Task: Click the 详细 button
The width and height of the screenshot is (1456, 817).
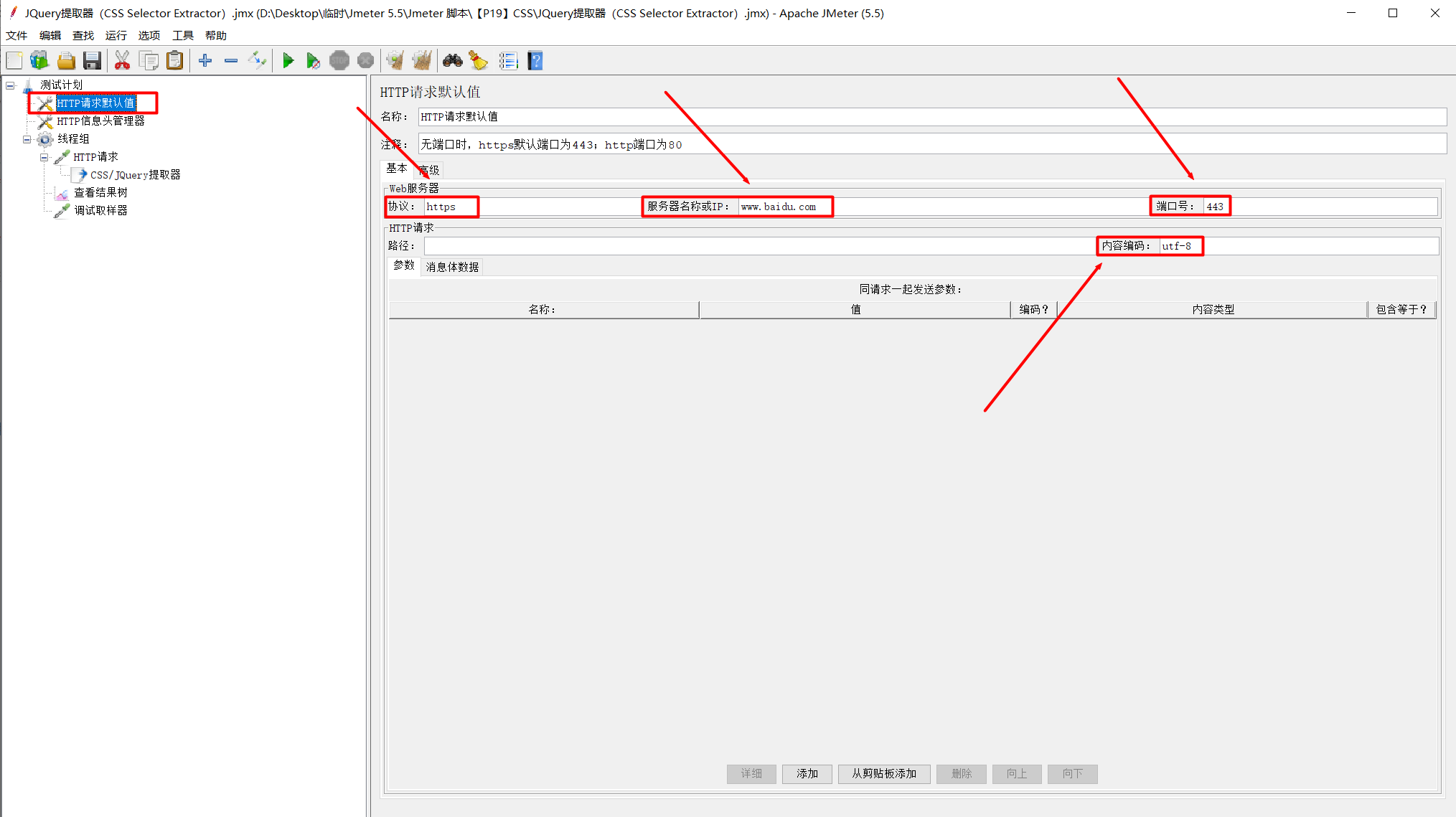Action: click(751, 774)
